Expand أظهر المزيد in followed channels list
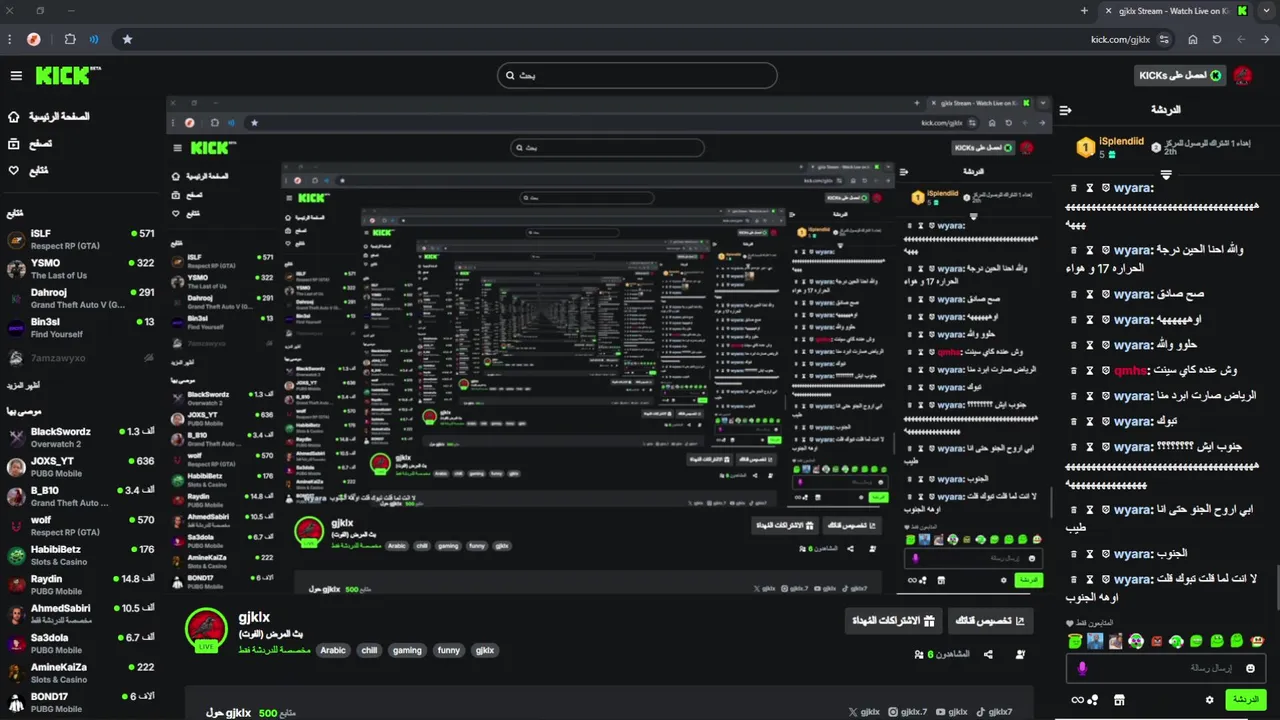1280x720 pixels. point(23,386)
